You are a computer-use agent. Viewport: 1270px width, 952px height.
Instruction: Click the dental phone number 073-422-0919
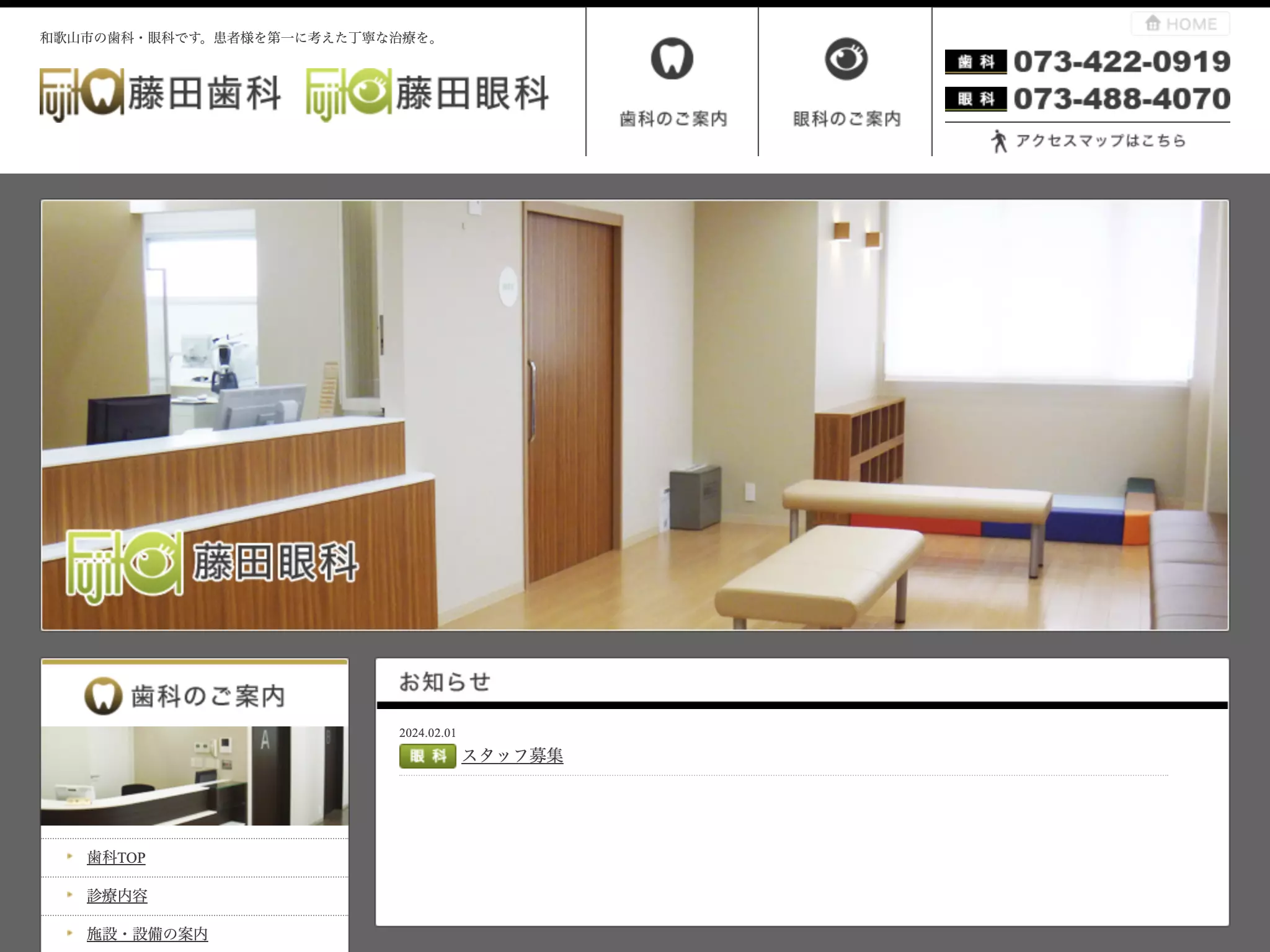[x=1122, y=61]
